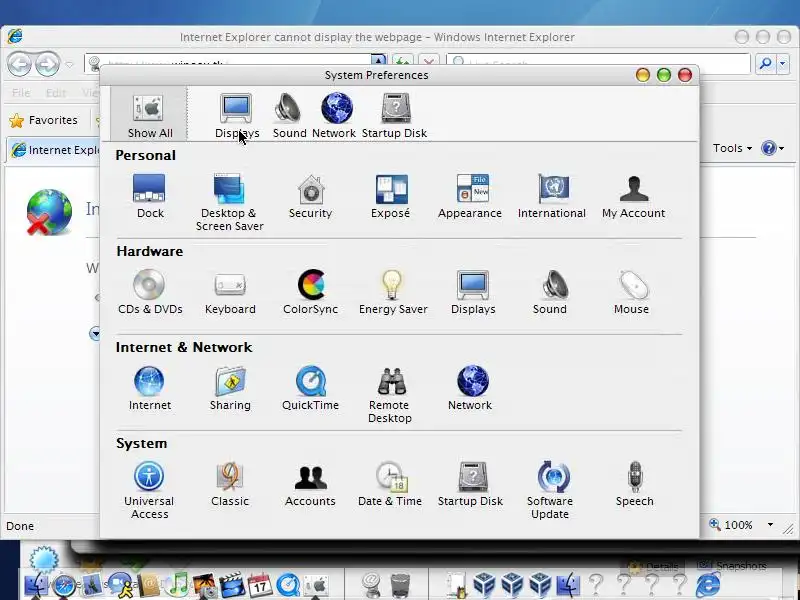The height and width of the screenshot is (600, 800).
Task: Open the ColorSync preference pane
Action: pyautogui.click(x=310, y=292)
